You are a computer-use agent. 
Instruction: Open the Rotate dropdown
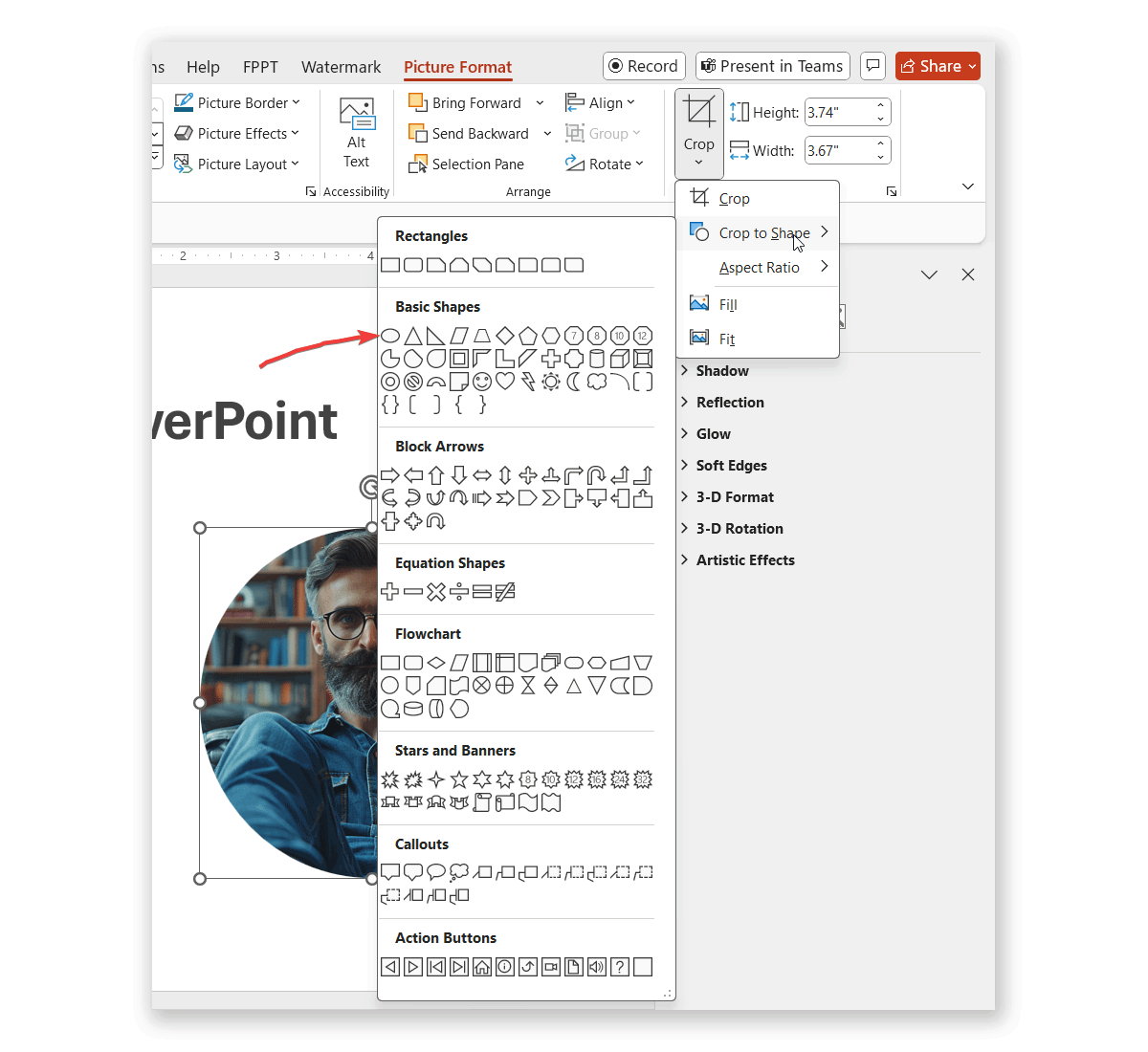[607, 164]
